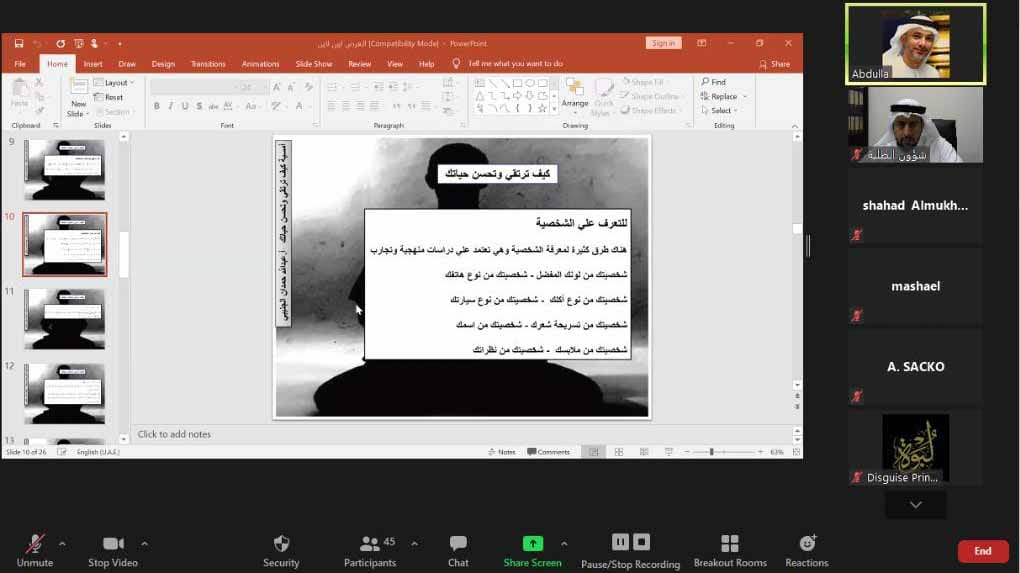Image resolution: width=1020 pixels, height=573 pixels.
Task: Expand arrow beside Participants
Action: (x=414, y=544)
